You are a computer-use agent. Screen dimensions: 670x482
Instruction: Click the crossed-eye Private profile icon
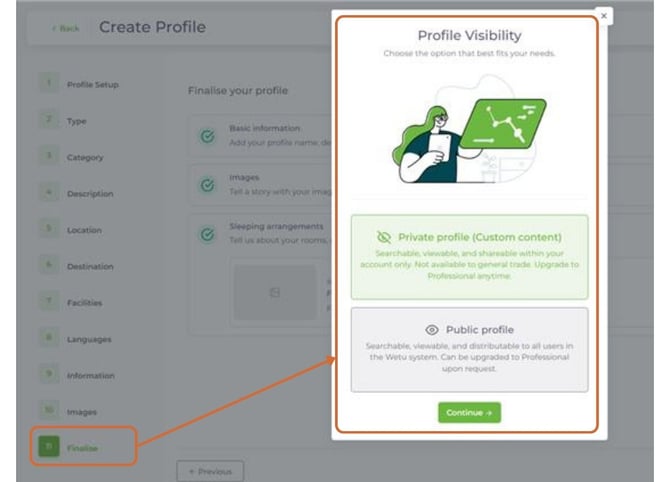click(384, 237)
